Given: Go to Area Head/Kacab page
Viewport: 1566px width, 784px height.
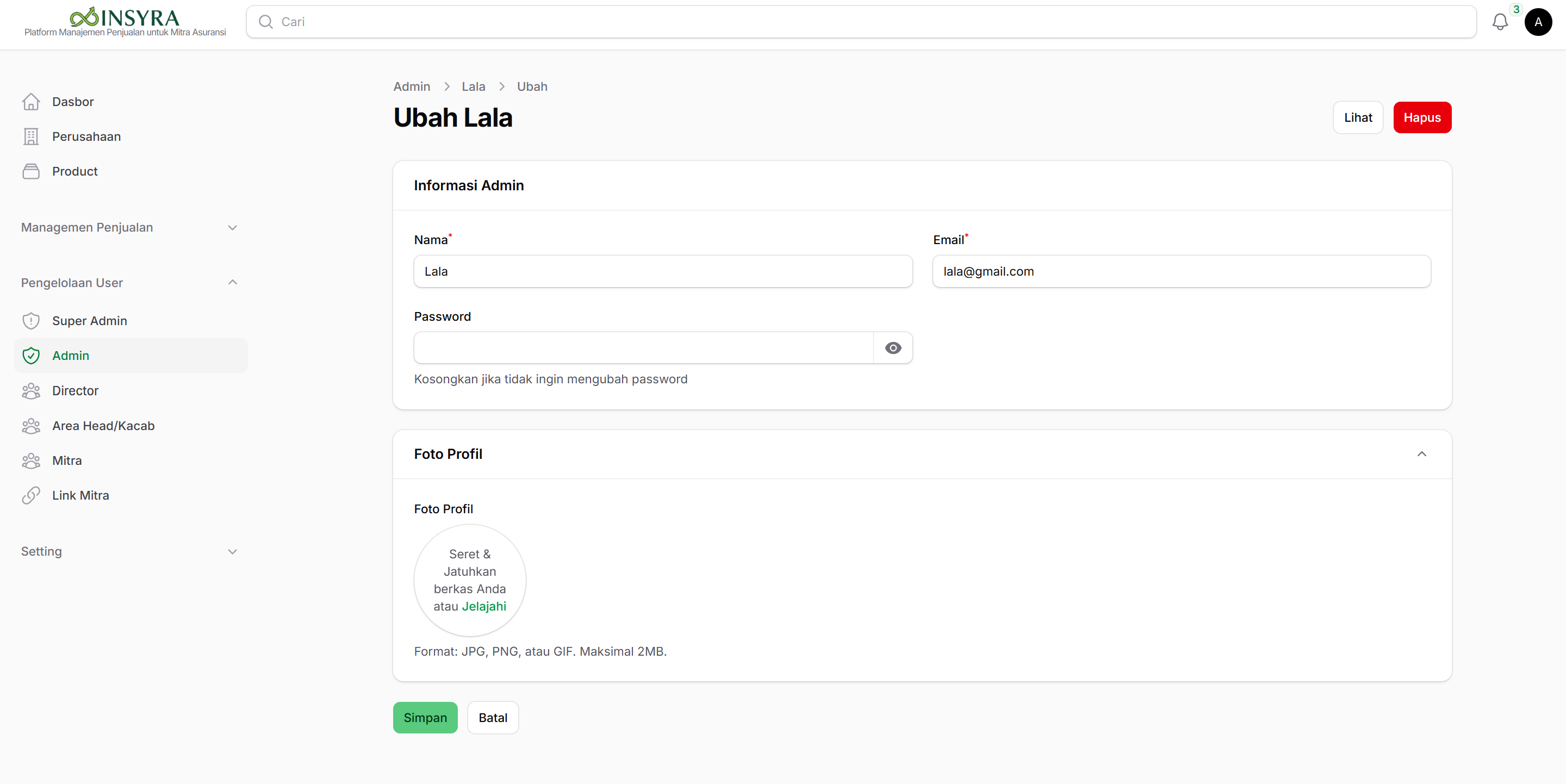Looking at the screenshot, I should pos(130,426).
